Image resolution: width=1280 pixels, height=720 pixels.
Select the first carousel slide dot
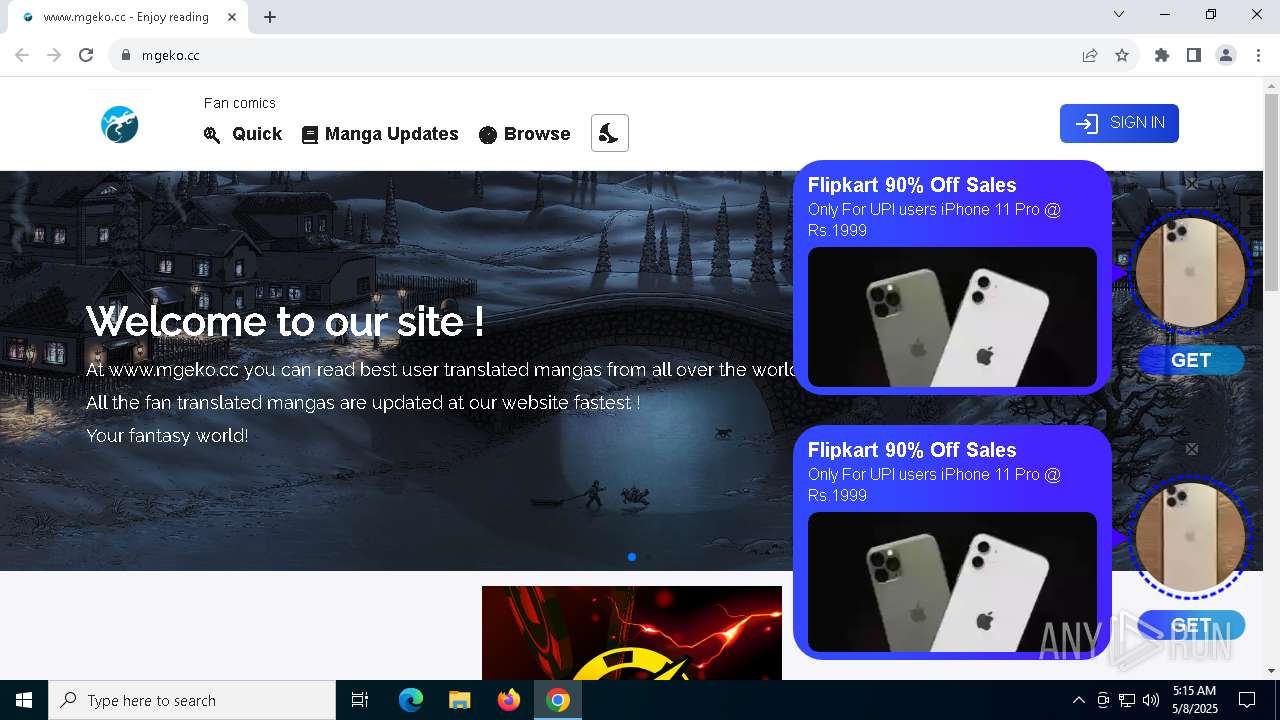tap(632, 557)
